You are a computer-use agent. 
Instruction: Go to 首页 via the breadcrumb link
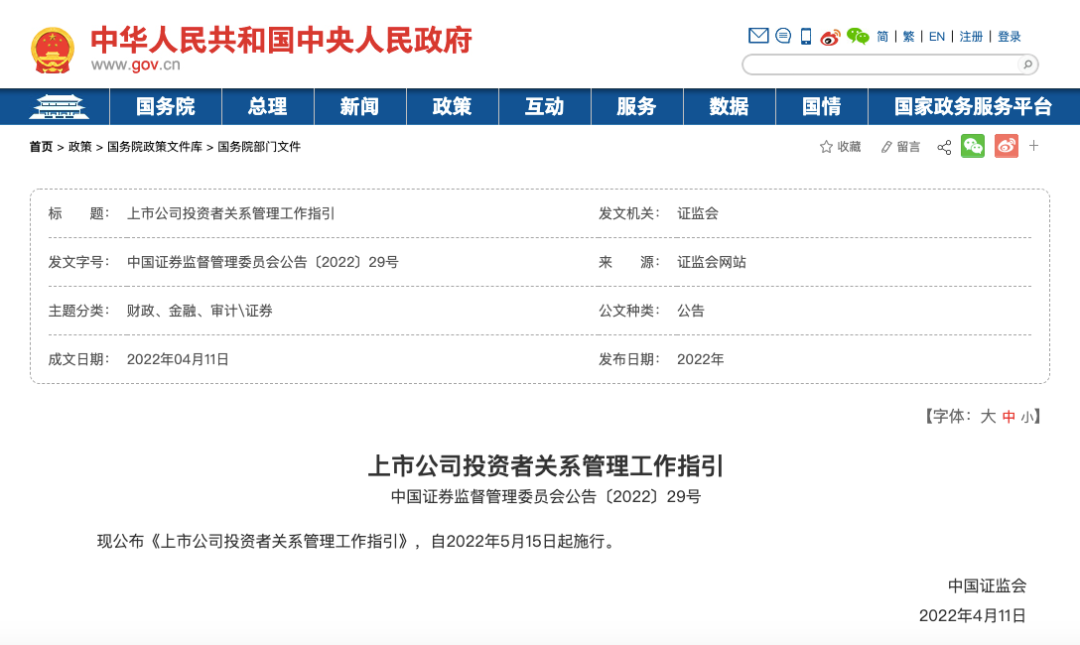(x=39, y=147)
